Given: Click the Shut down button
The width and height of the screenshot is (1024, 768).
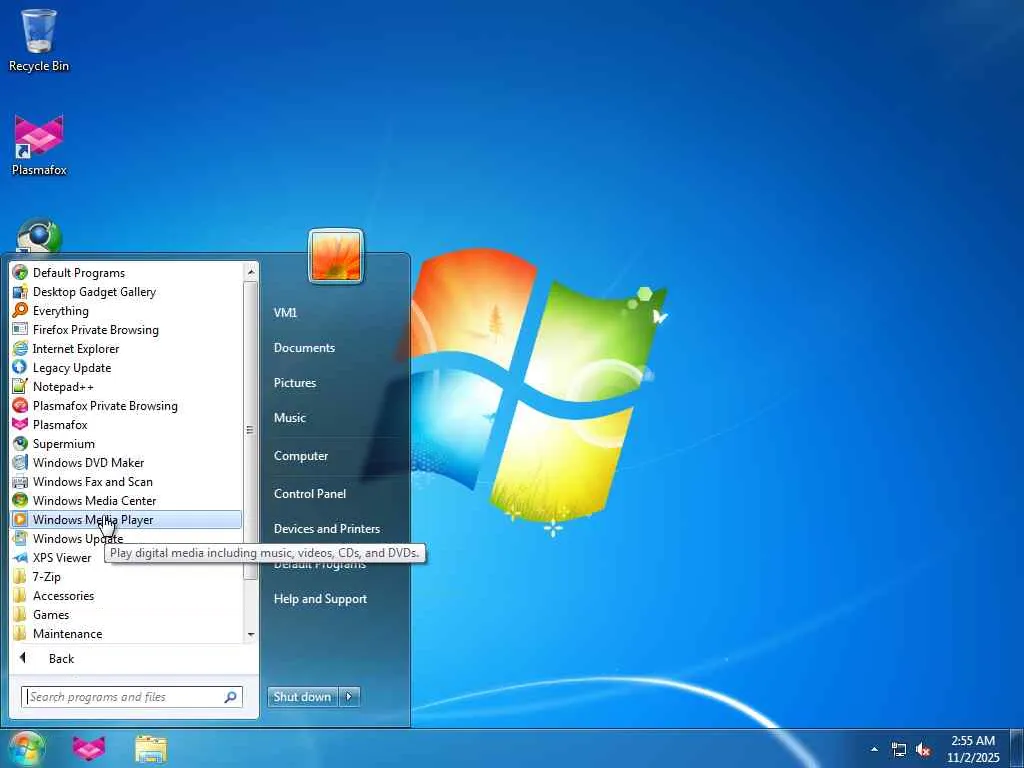Looking at the screenshot, I should (303, 697).
